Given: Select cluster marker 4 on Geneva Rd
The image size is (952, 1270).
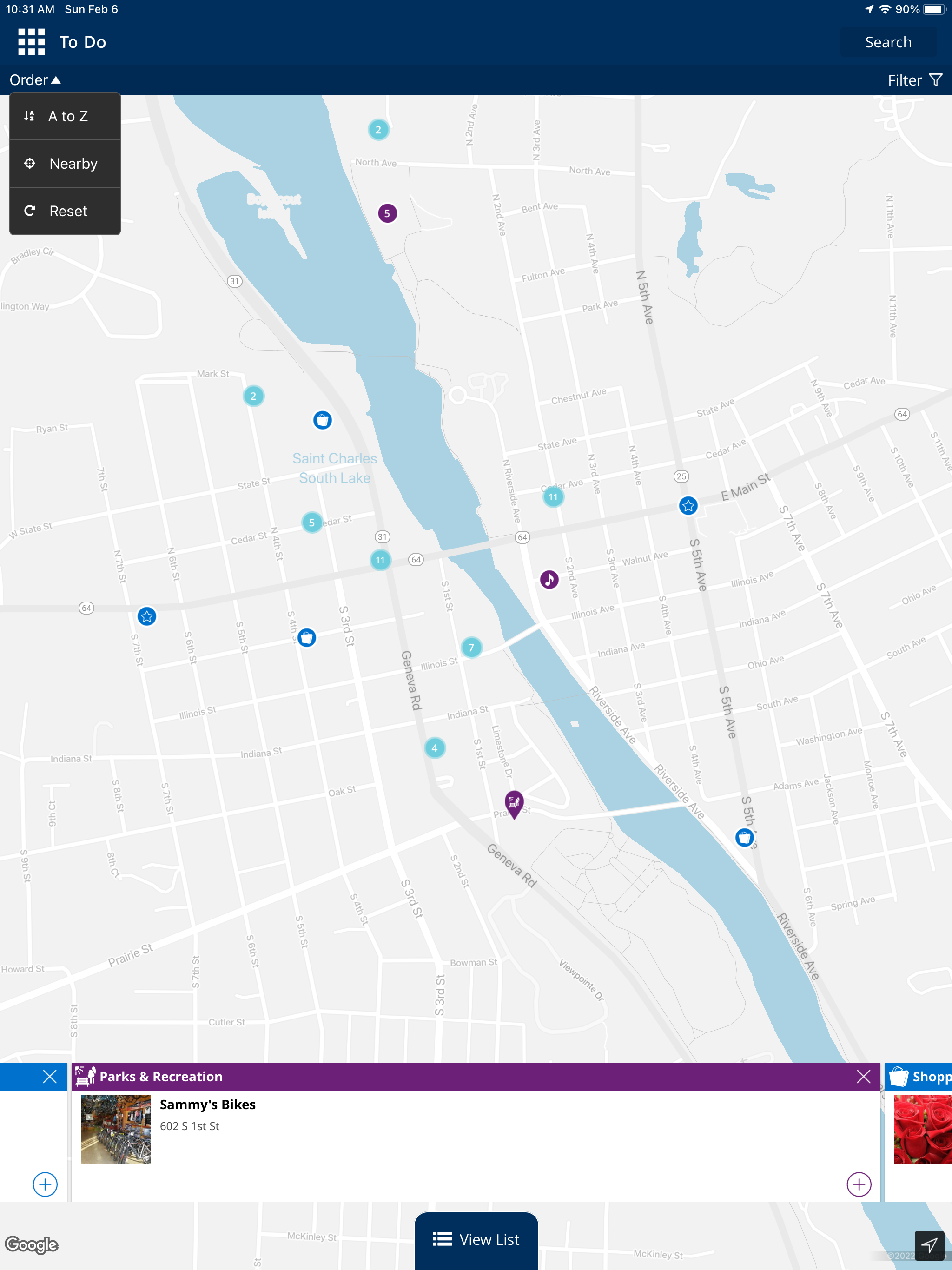Looking at the screenshot, I should (x=435, y=748).
